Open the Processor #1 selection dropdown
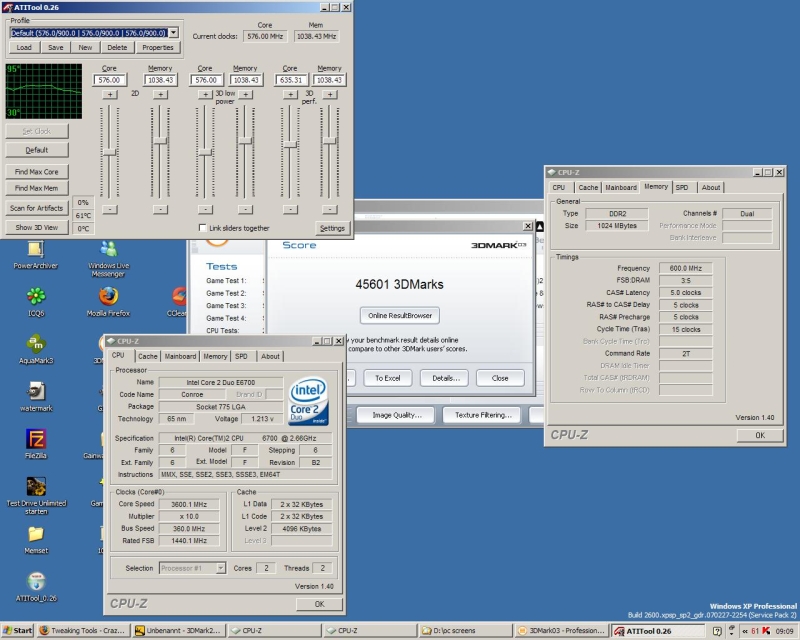The image size is (800, 640). (220, 568)
